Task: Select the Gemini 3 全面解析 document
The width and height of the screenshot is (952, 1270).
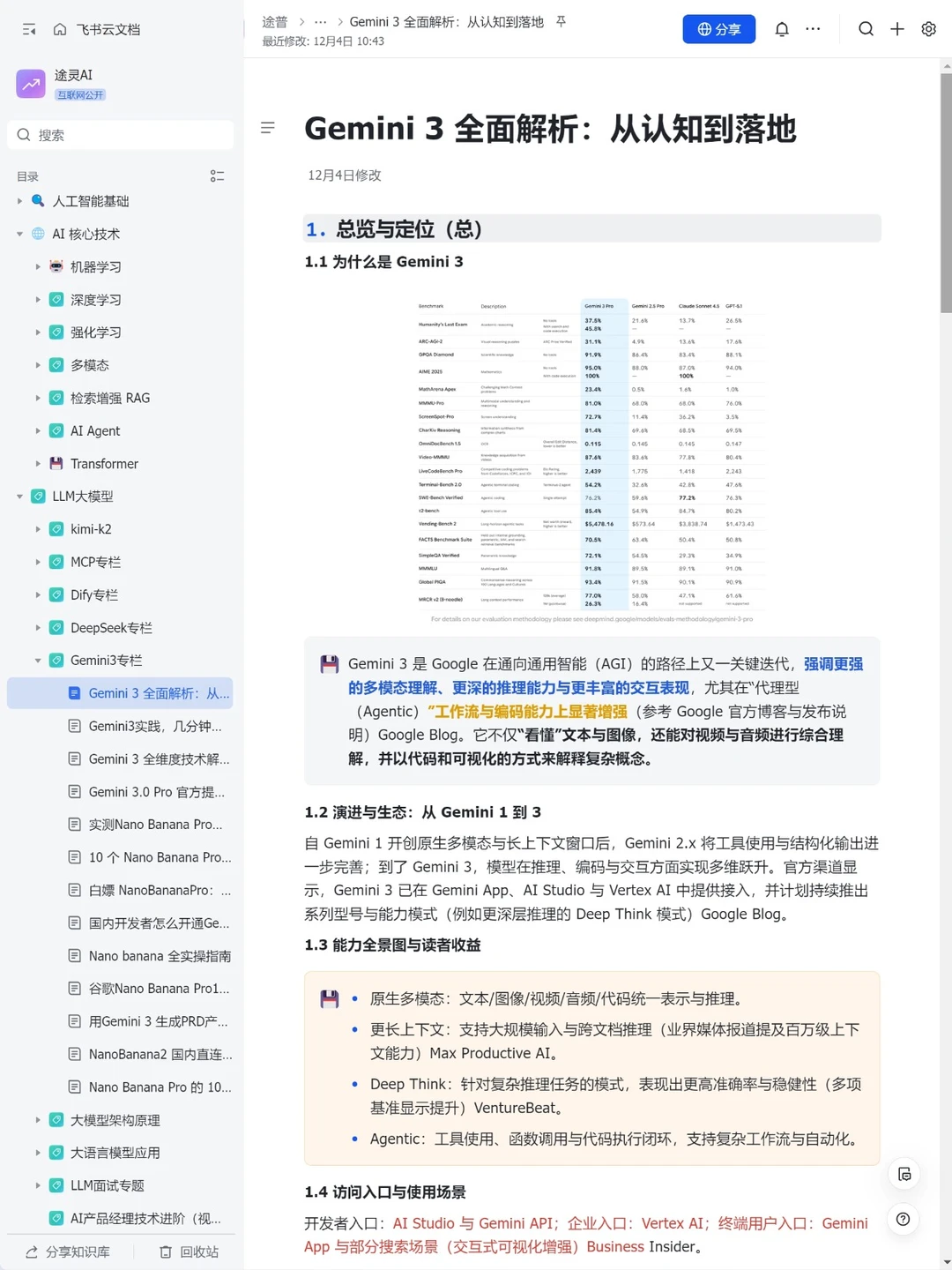Action: click(121, 693)
